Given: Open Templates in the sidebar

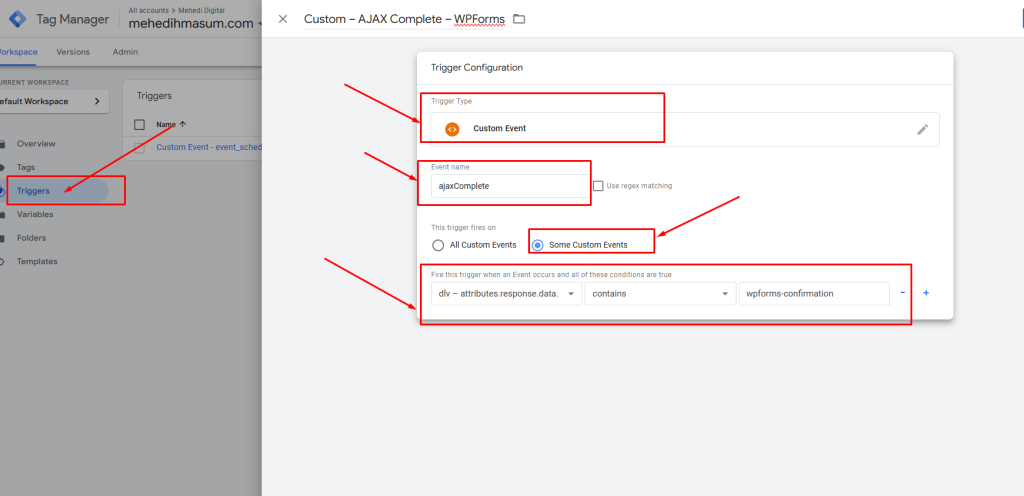Looking at the screenshot, I should [x=37, y=261].
